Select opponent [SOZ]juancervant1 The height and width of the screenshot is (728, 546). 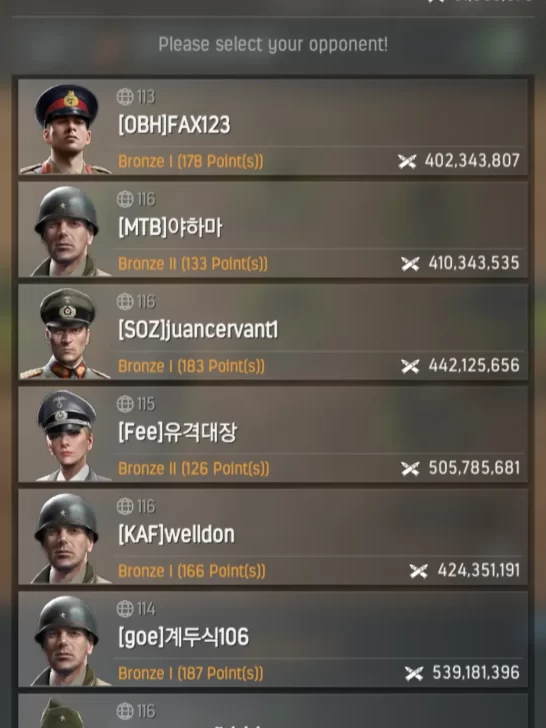point(273,332)
